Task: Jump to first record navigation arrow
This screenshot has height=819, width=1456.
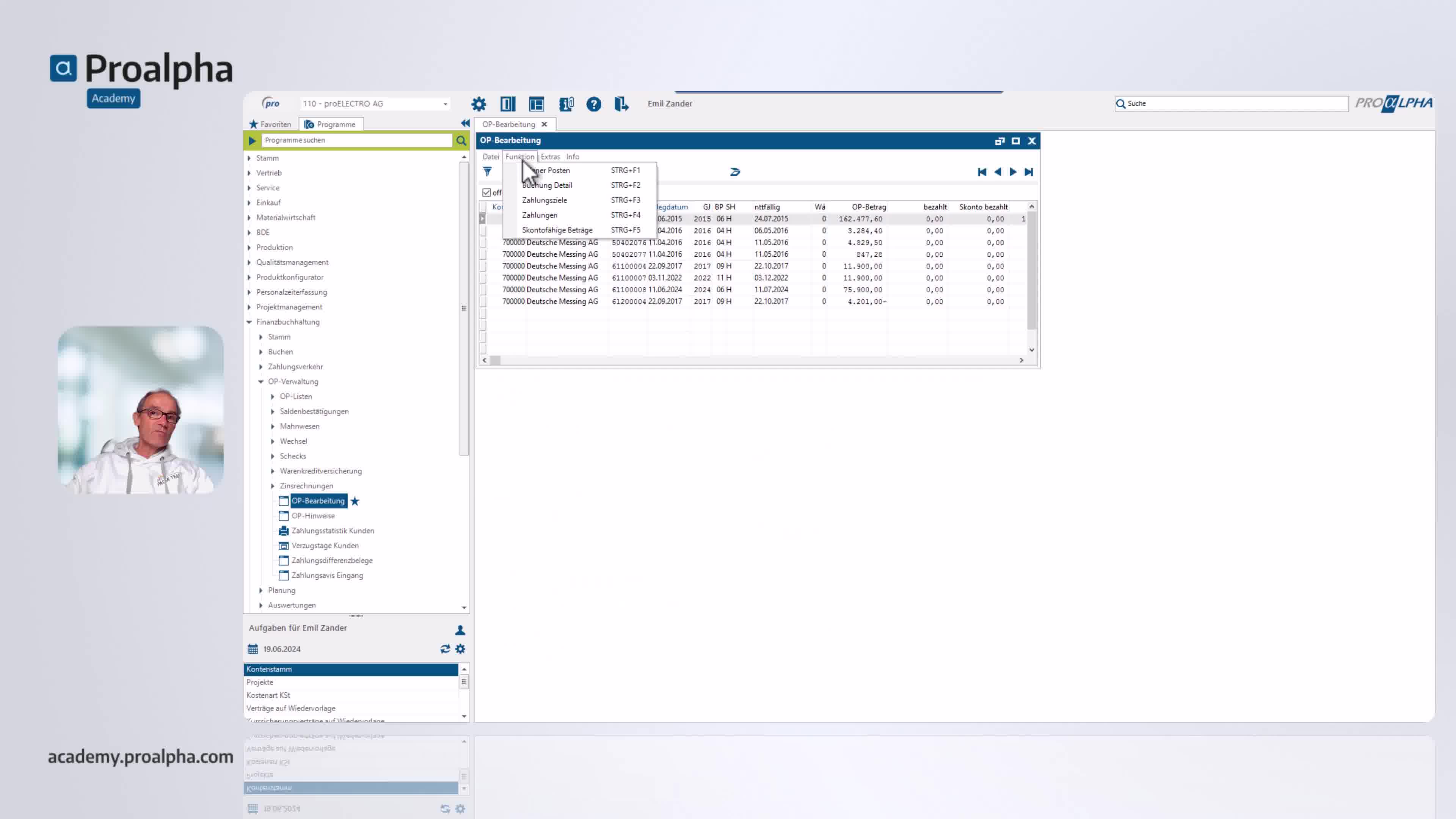Action: [x=982, y=172]
